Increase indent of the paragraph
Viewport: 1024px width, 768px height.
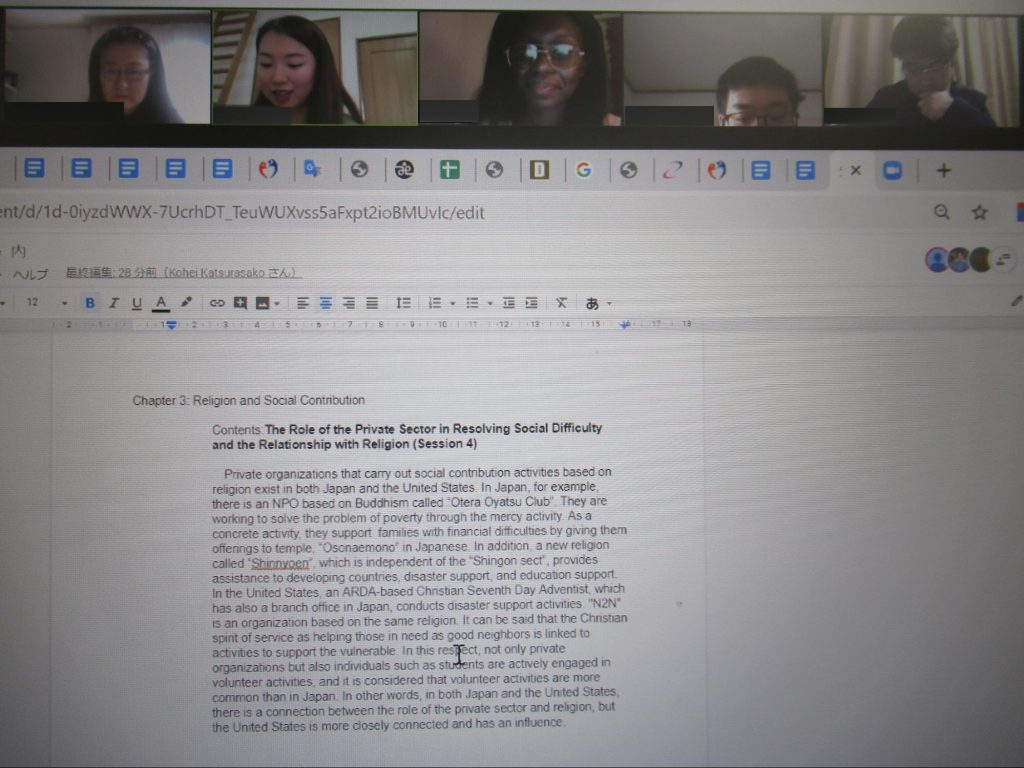tap(532, 303)
